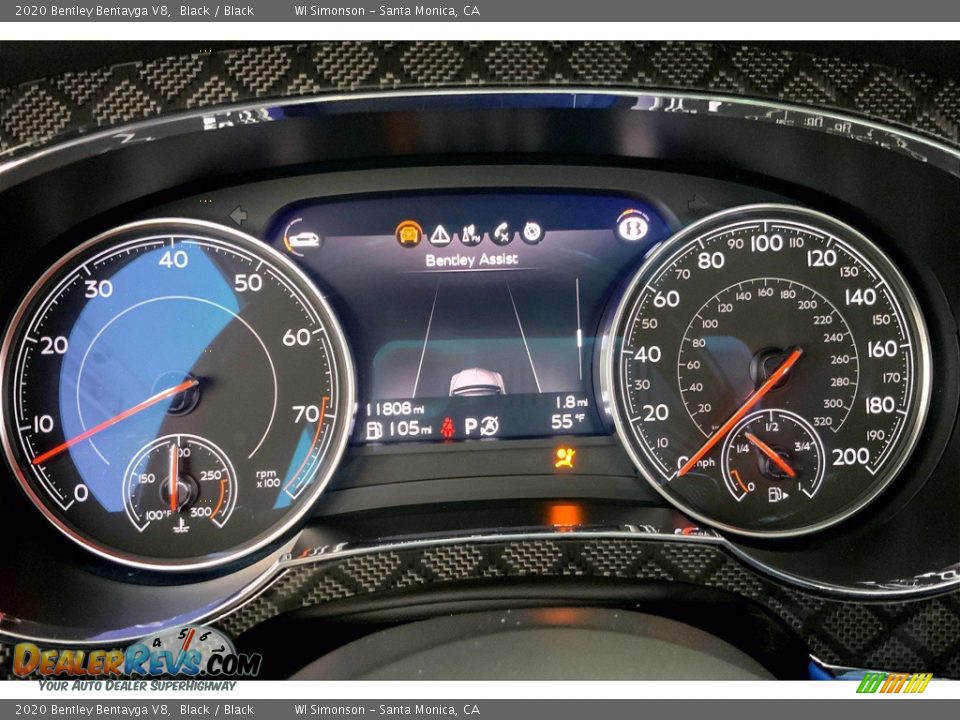Tap the muted phone icon
The image size is (960, 720).
point(502,233)
